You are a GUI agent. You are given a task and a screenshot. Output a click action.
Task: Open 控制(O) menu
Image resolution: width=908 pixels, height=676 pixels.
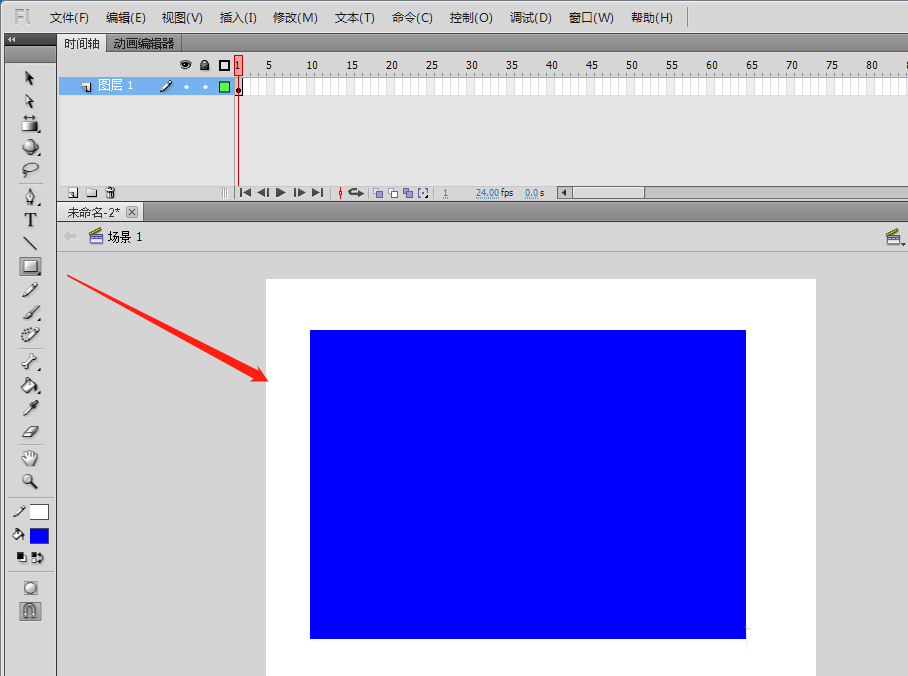coord(471,18)
